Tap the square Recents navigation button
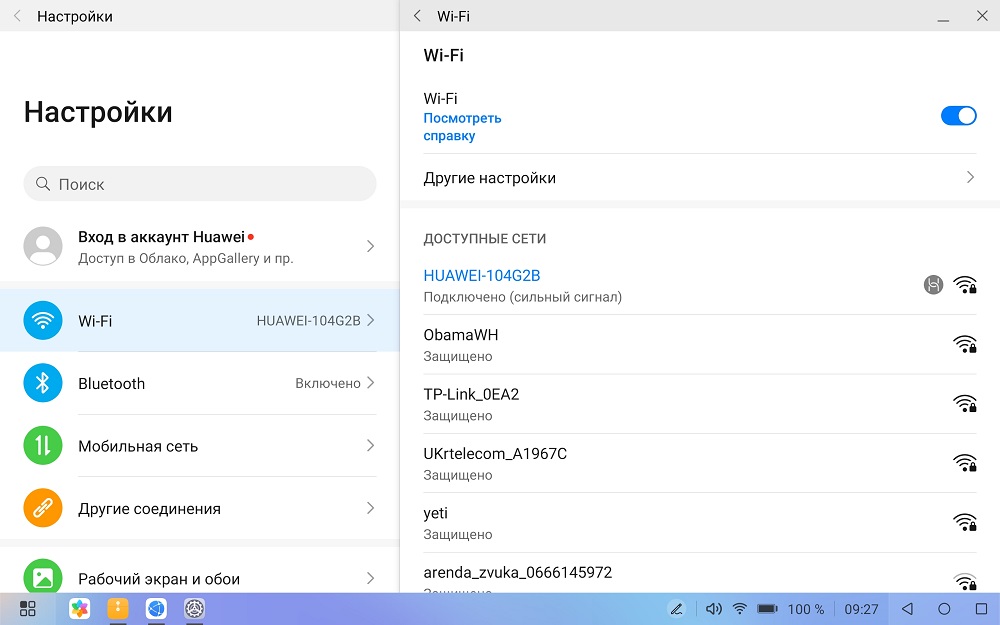1000x625 pixels. 982,609
